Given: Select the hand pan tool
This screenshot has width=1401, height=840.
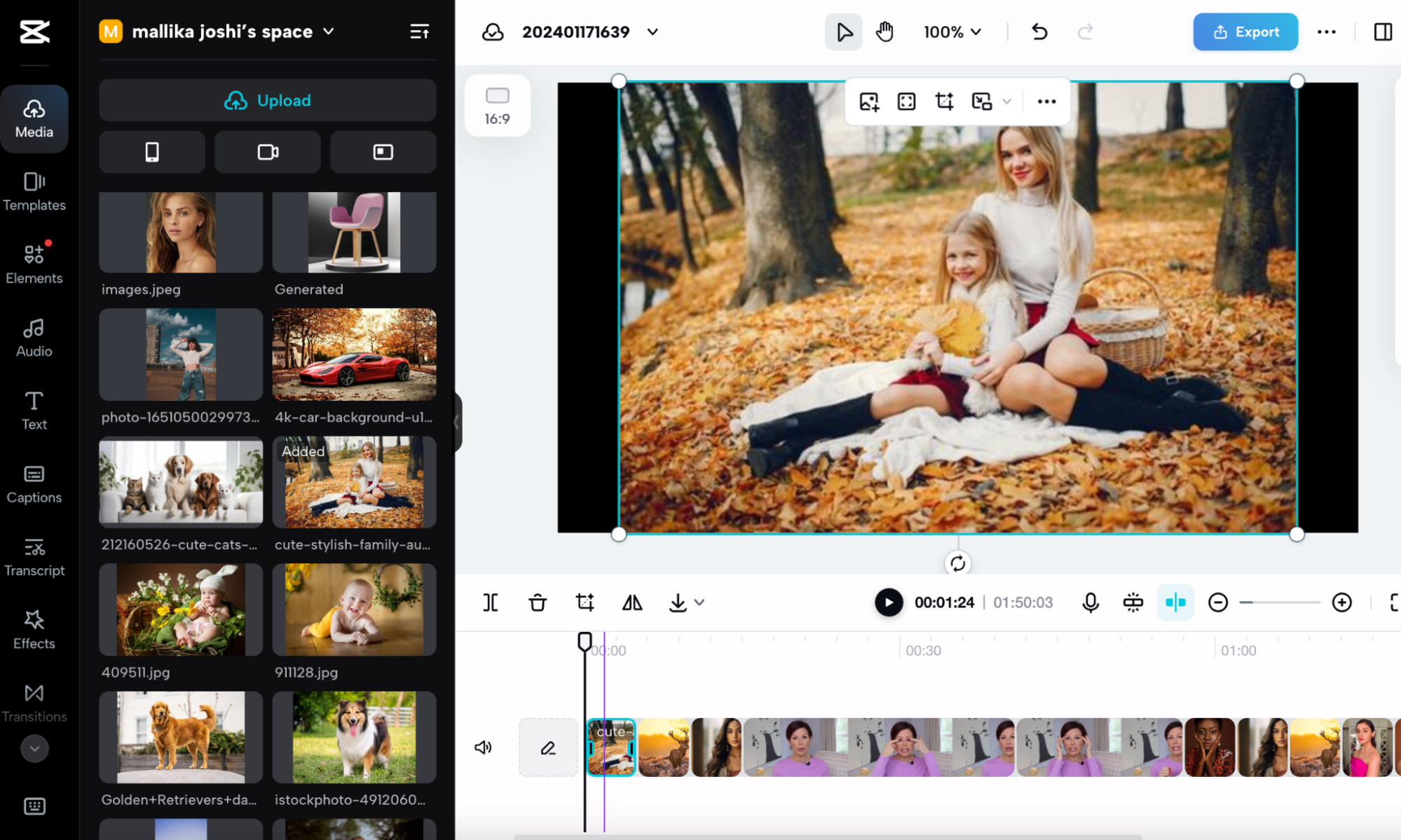Looking at the screenshot, I should click(884, 32).
